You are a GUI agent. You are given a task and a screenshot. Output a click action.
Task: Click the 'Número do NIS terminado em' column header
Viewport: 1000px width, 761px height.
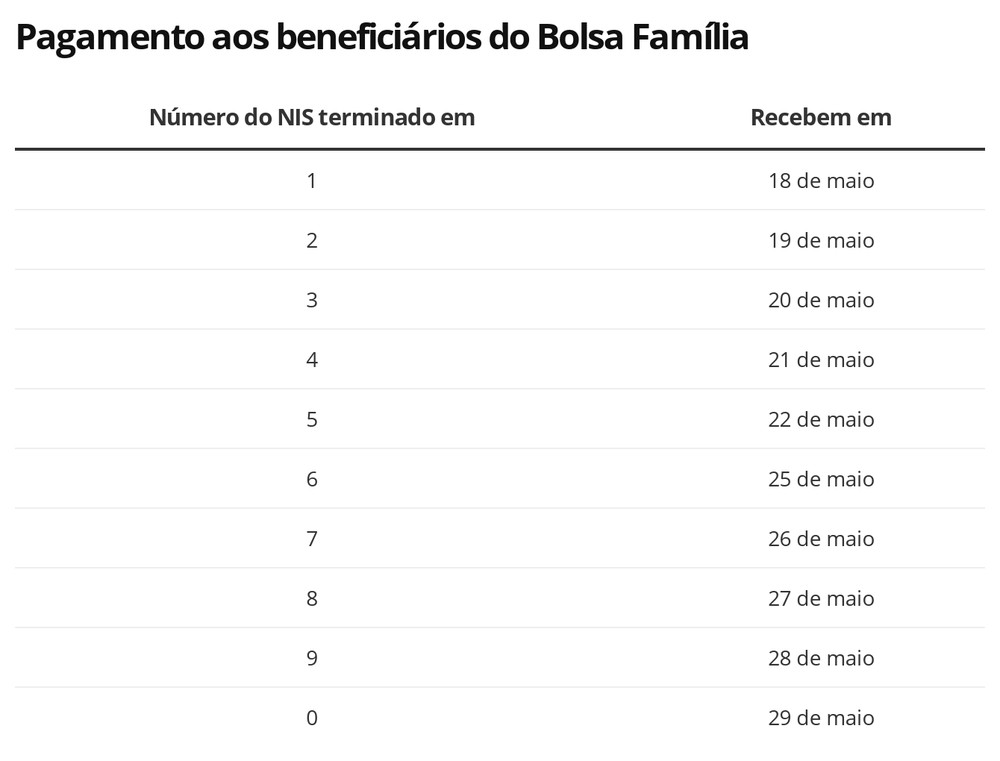point(312,117)
